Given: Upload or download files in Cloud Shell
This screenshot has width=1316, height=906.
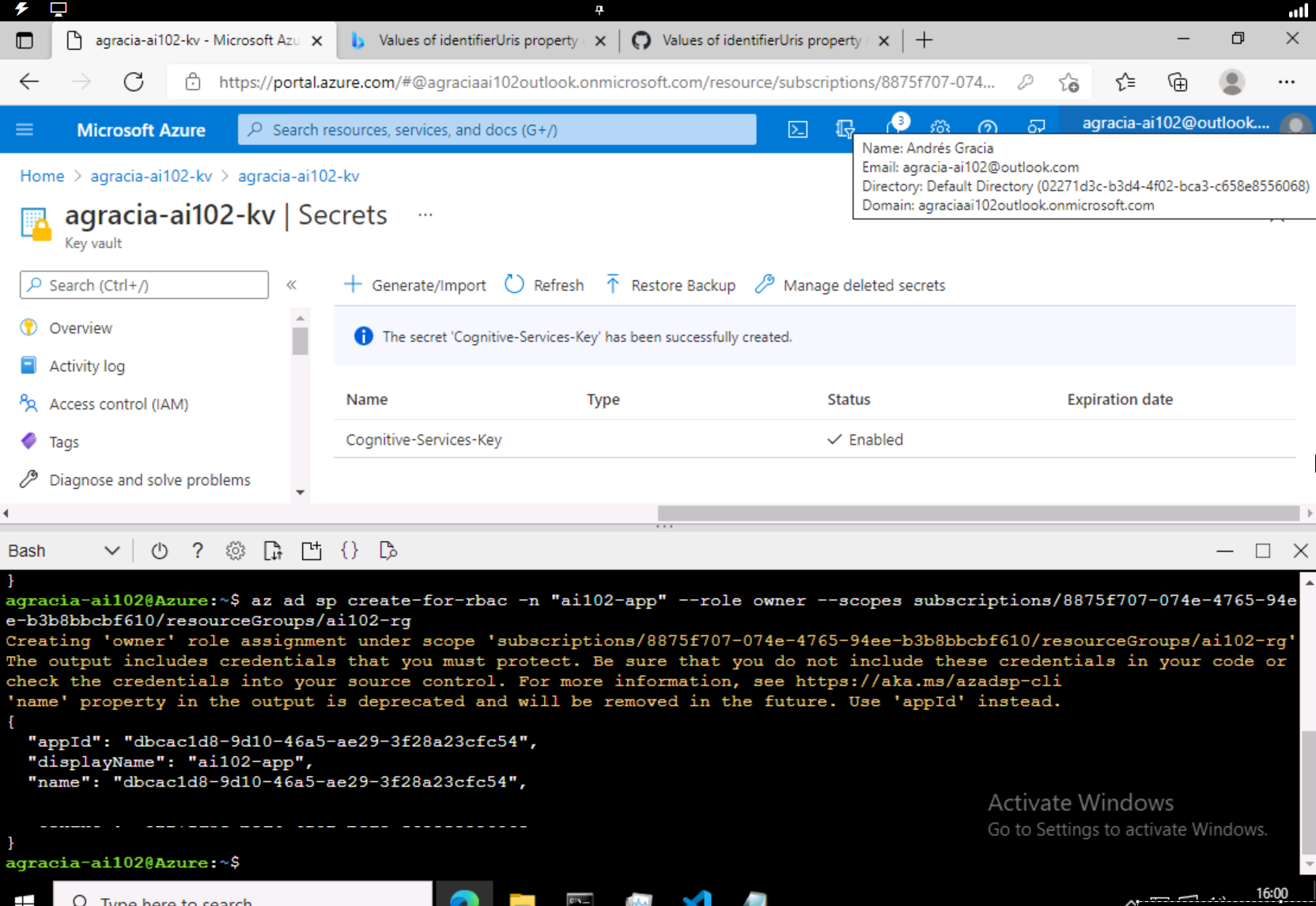Looking at the screenshot, I should (x=273, y=551).
